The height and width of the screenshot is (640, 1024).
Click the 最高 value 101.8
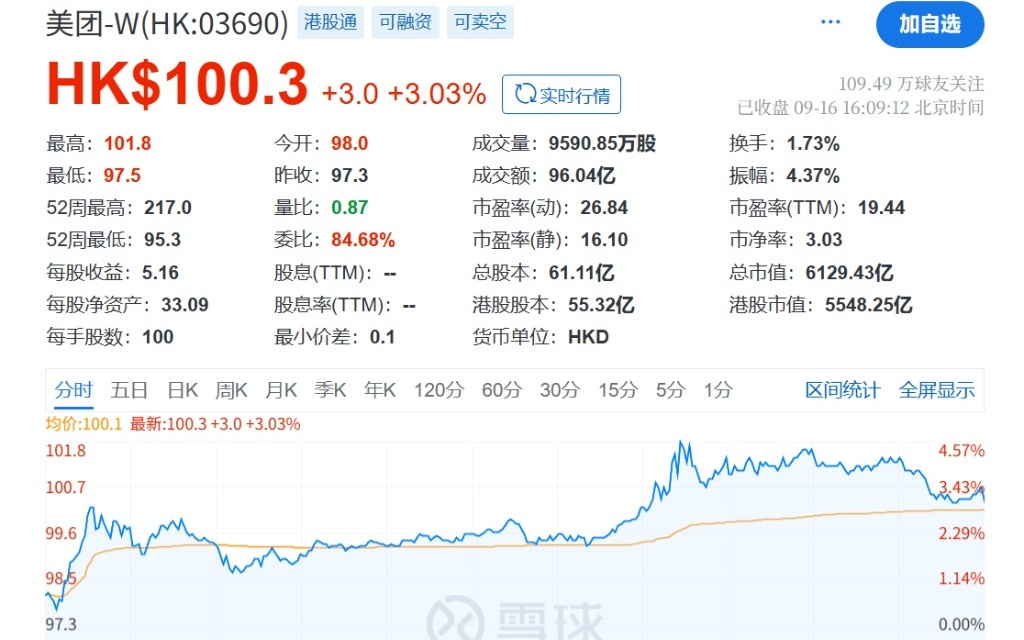127,143
